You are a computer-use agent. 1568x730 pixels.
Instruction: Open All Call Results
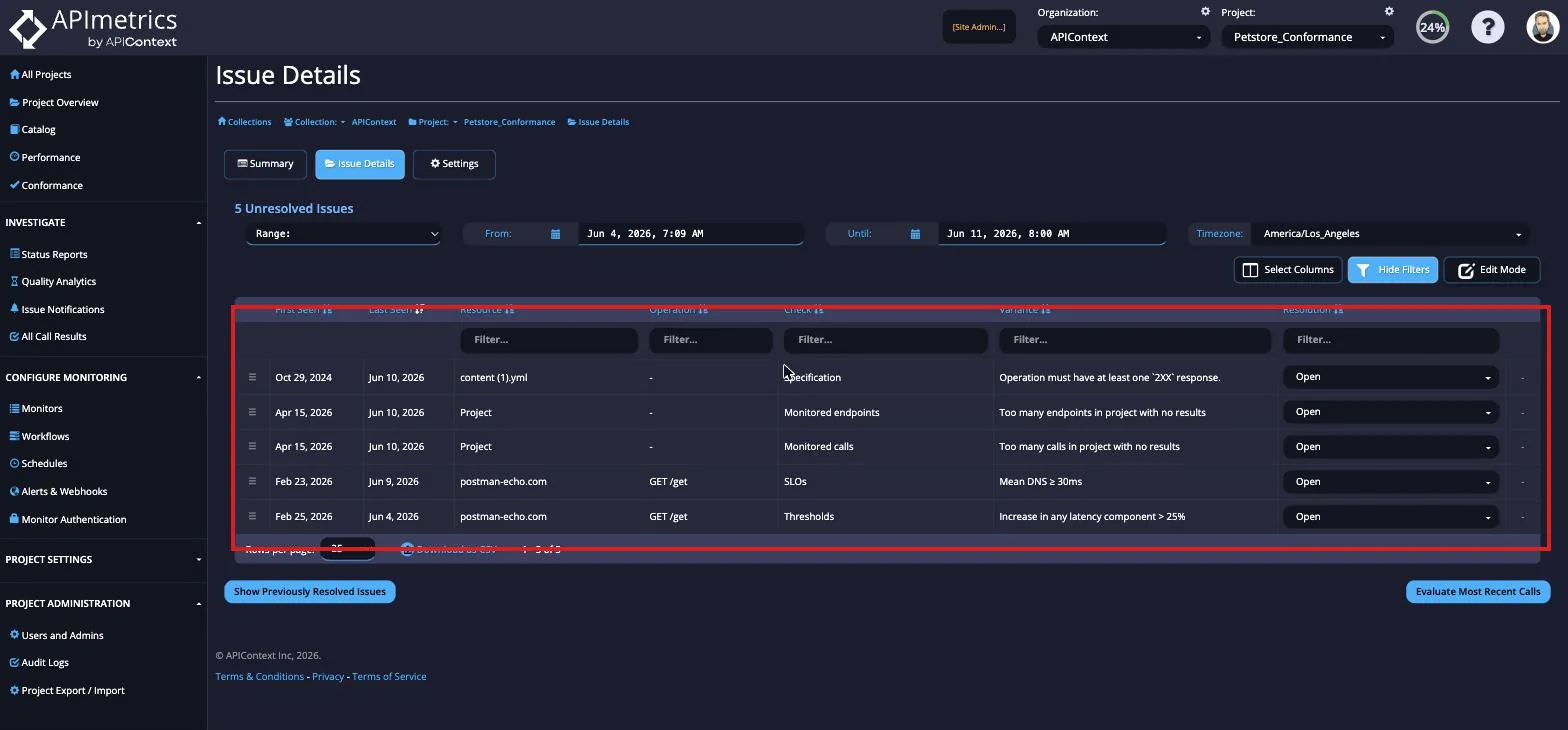click(x=48, y=336)
